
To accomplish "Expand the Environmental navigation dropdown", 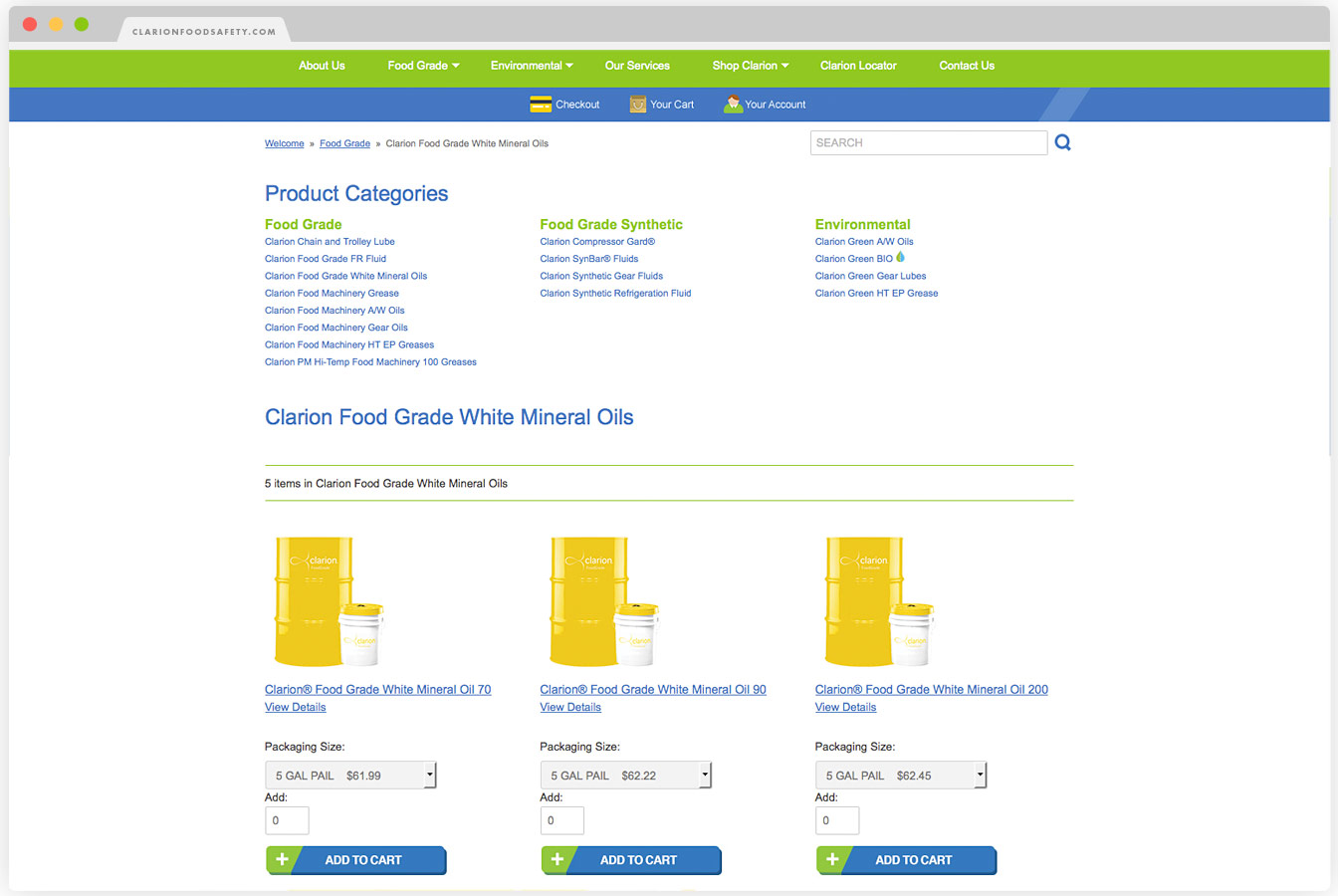I will [x=532, y=66].
